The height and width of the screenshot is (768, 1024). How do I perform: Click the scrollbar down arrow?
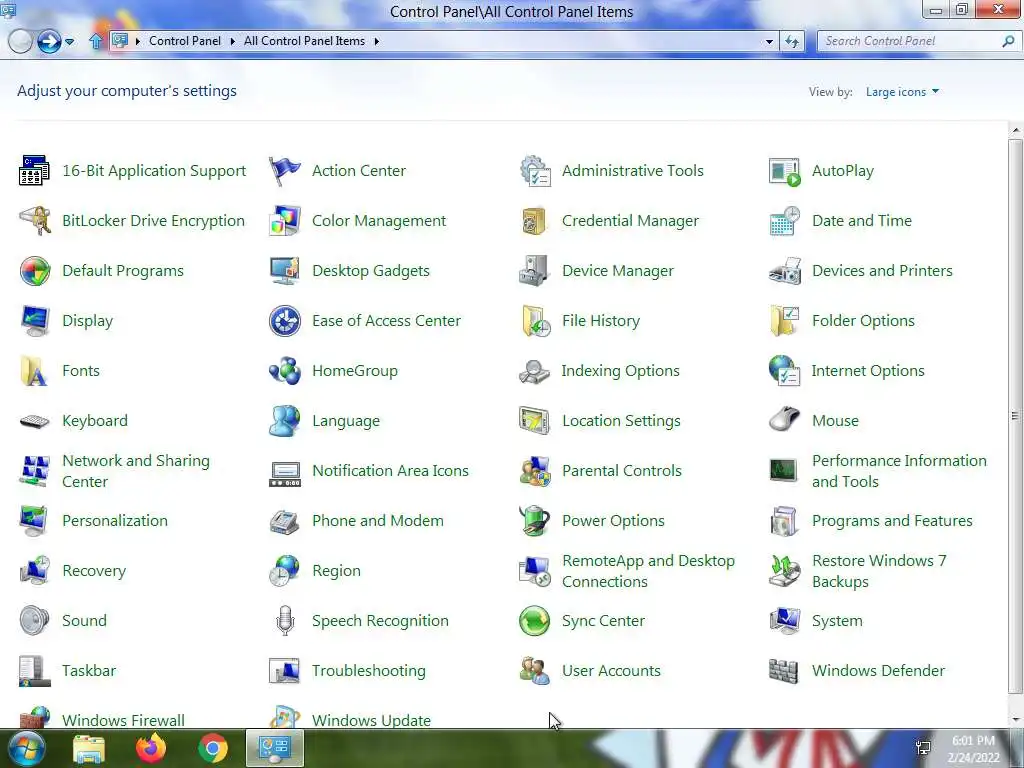1015,720
